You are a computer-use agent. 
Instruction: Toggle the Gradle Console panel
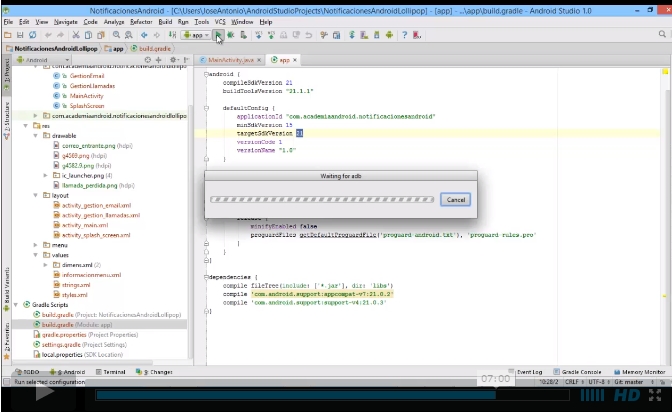point(577,372)
